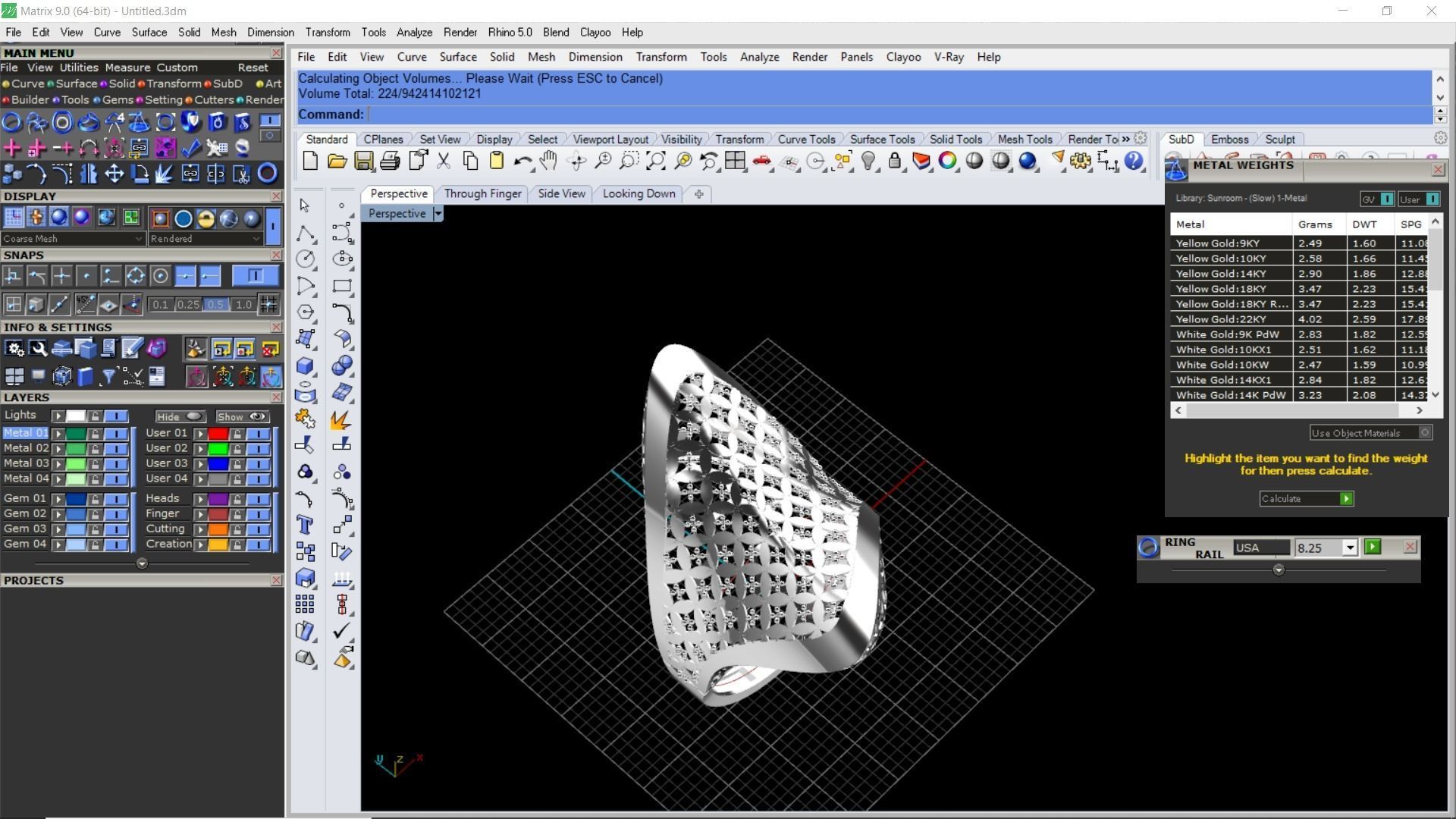Click the Hide layers button

click(180, 416)
